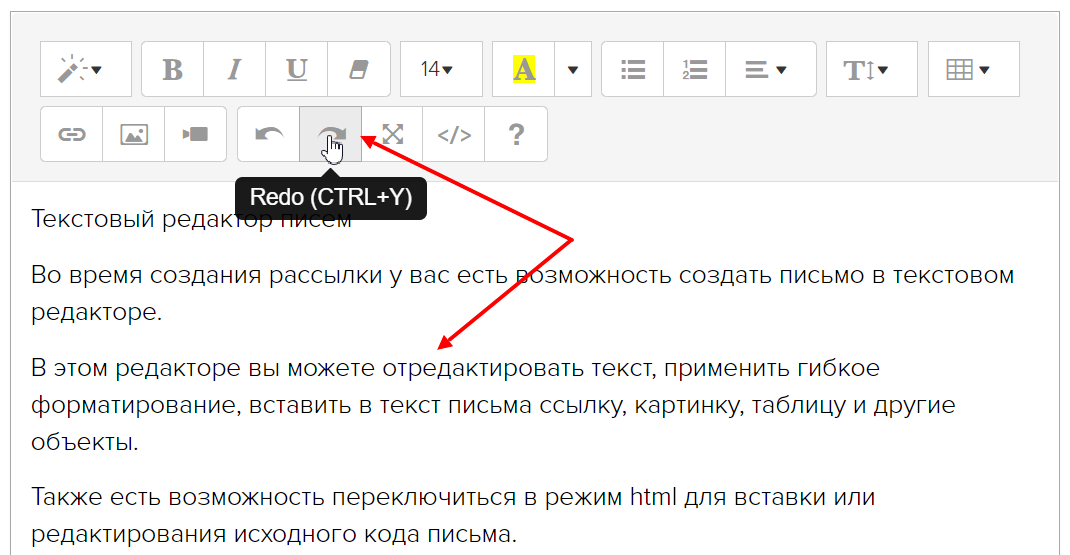Toggle italic text style
This screenshot has width=1070, height=555.
[x=235, y=69]
